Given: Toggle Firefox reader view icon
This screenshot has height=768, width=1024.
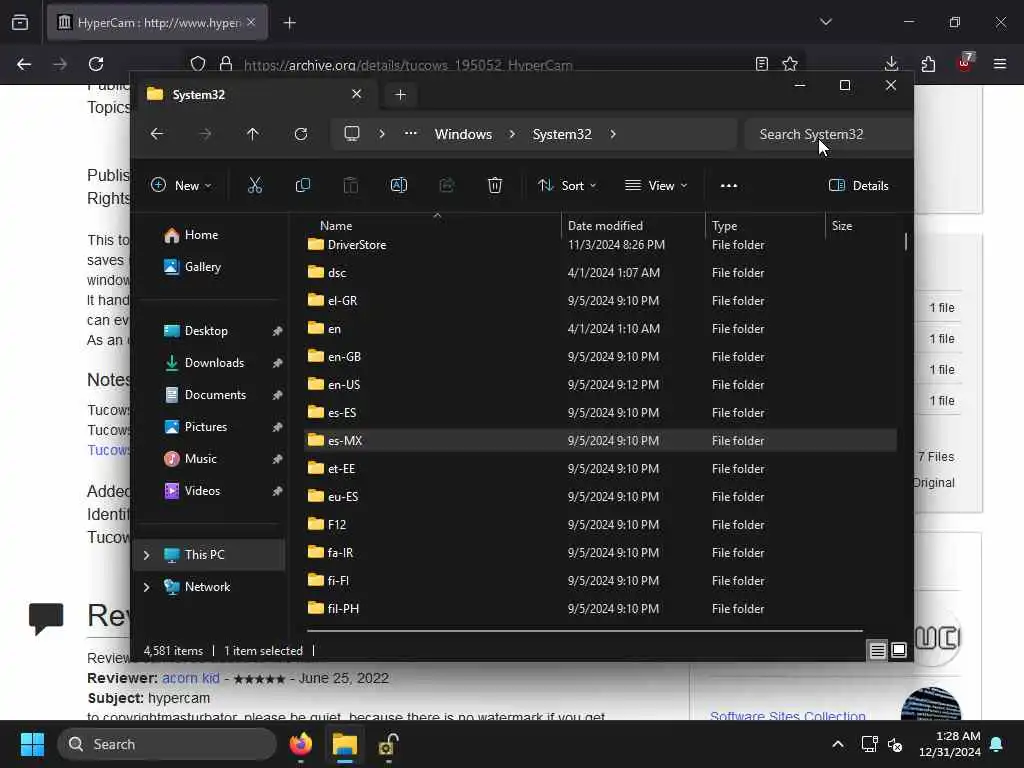Looking at the screenshot, I should click(761, 64).
